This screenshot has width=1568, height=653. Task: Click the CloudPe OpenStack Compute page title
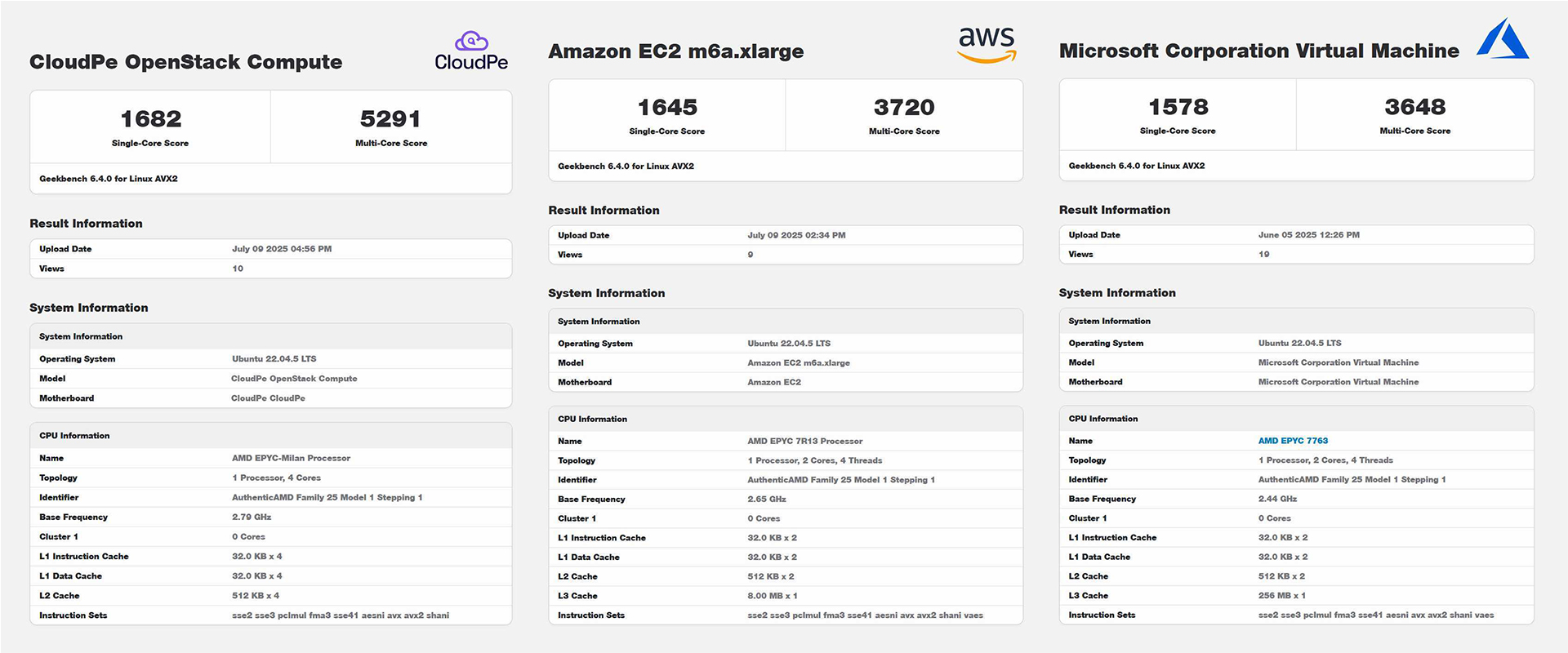click(185, 62)
